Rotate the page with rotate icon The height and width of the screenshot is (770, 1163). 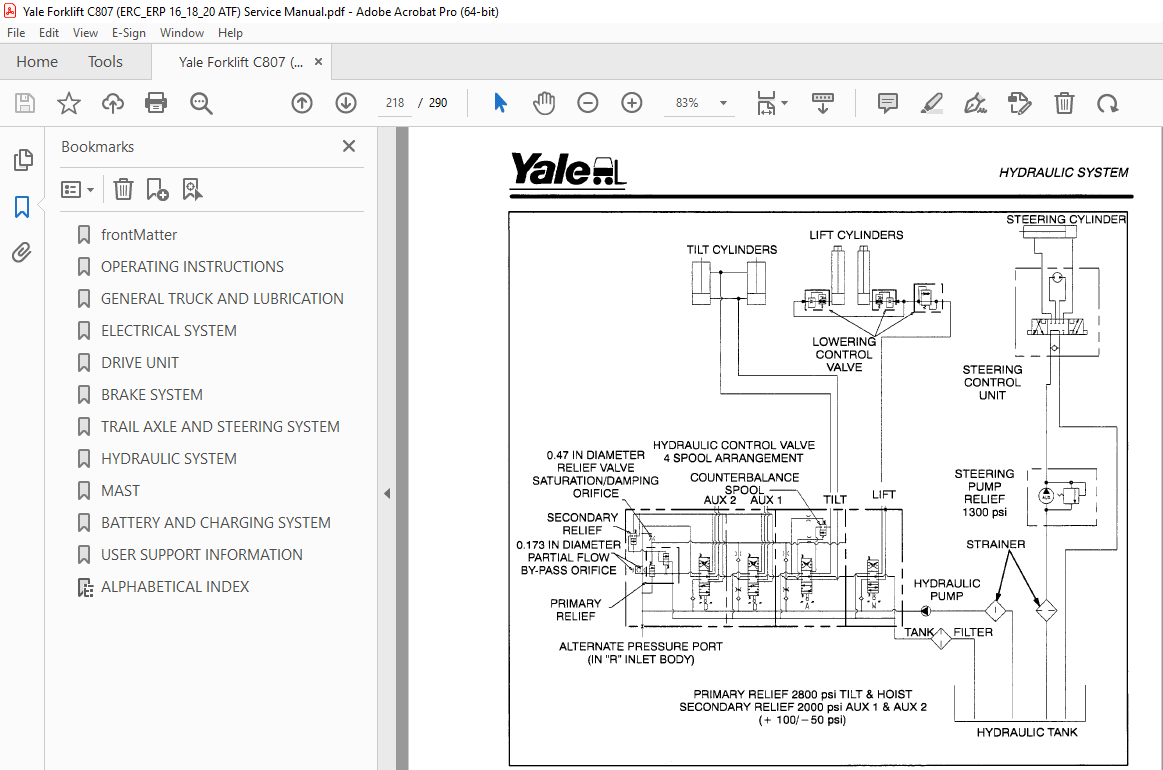[x=1107, y=103]
